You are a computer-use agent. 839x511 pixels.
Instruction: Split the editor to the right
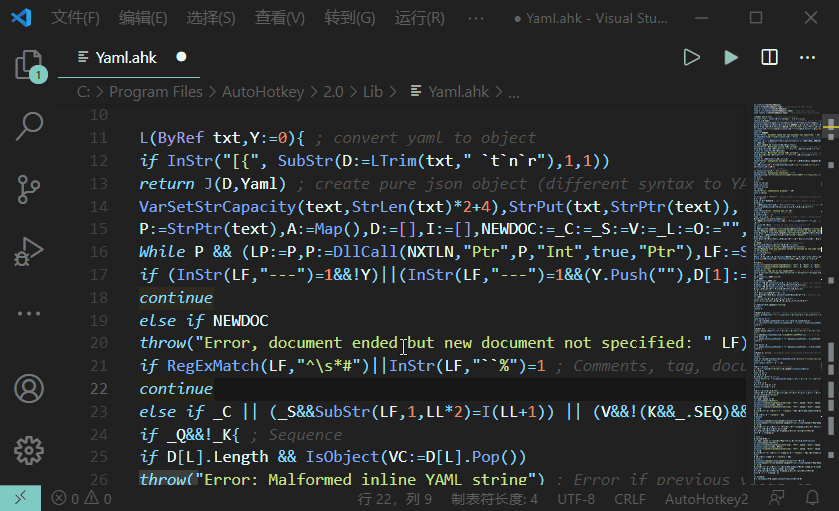pos(769,57)
